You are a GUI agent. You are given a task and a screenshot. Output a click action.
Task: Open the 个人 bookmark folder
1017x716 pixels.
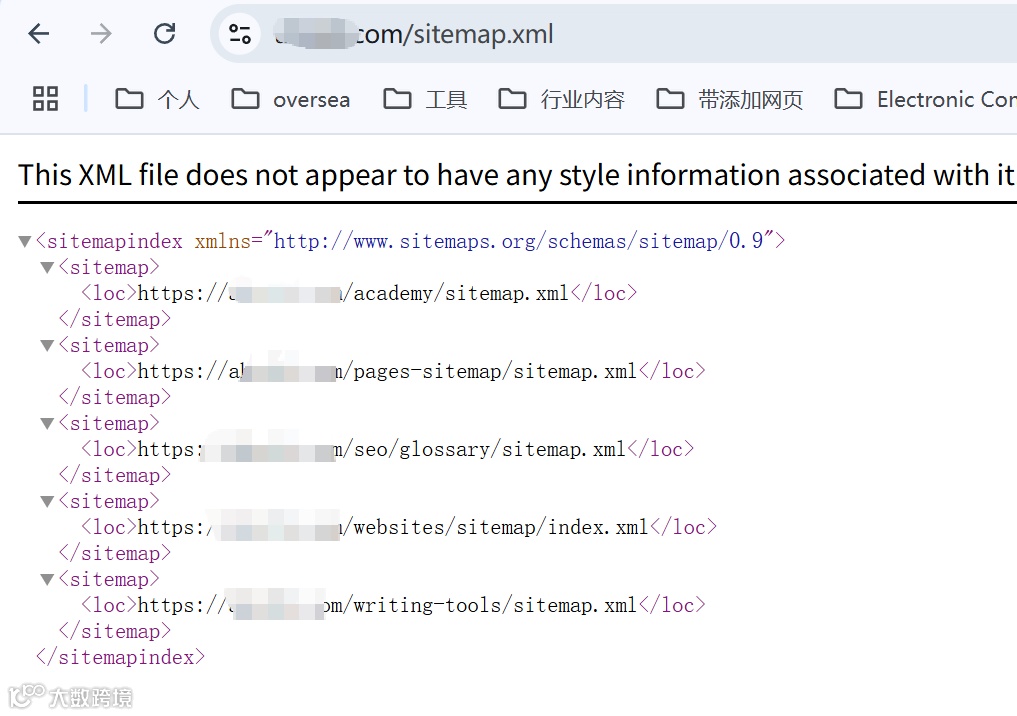pos(157,99)
